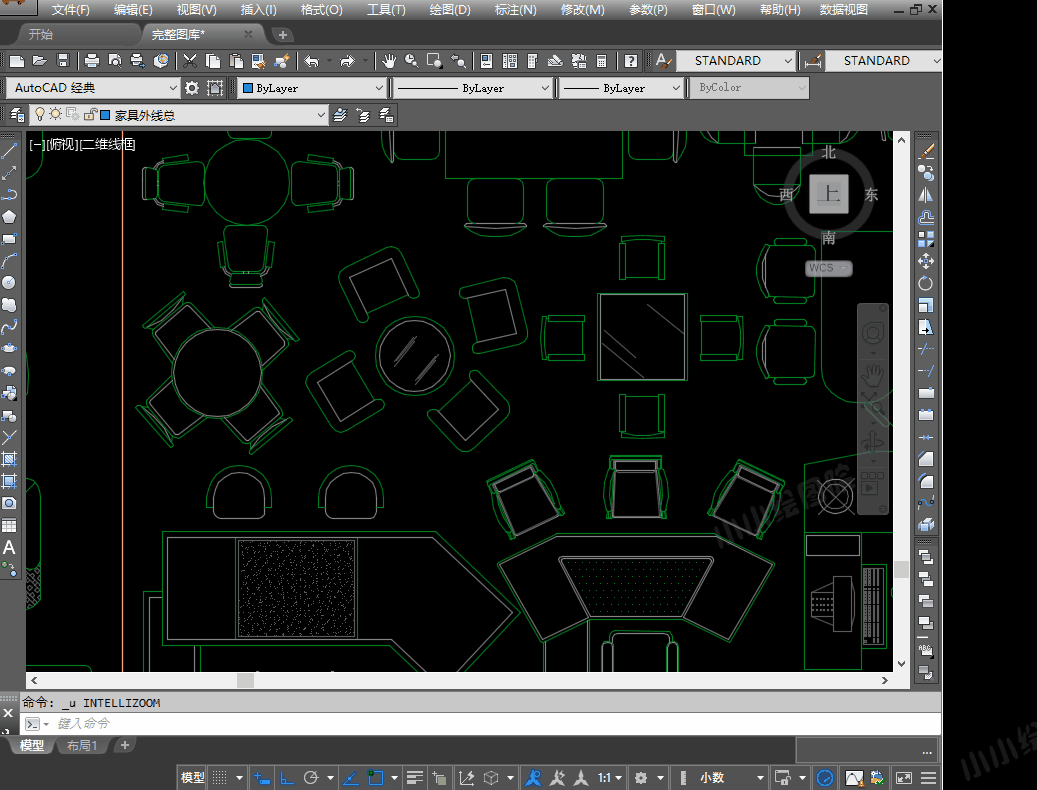Open Layer Properties Manager icon
Image resolution: width=1037 pixels, height=790 pixels.
click(x=17, y=116)
